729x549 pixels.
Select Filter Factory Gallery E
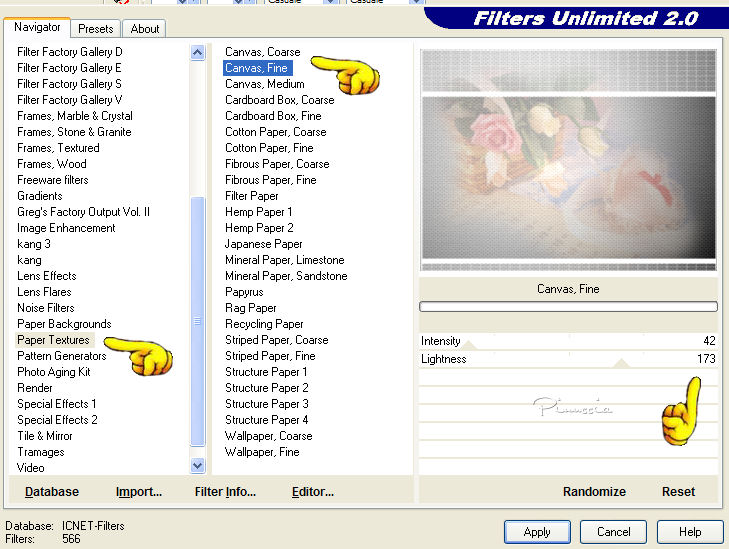click(x=69, y=68)
